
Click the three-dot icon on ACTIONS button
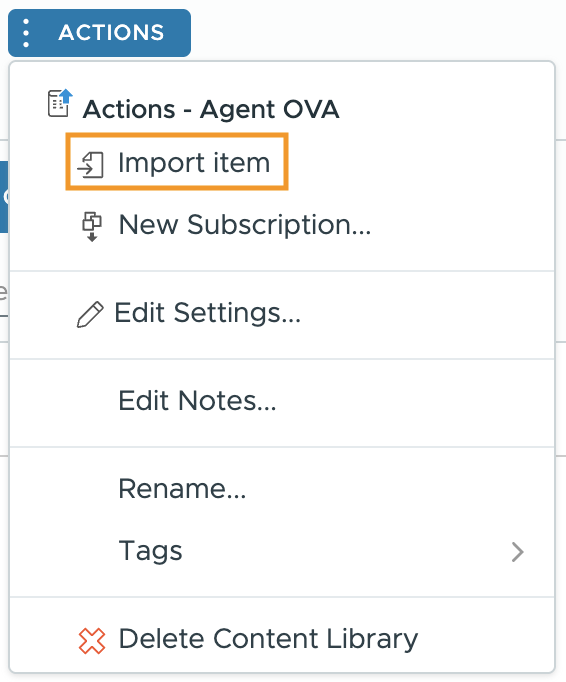[x=26, y=33]
